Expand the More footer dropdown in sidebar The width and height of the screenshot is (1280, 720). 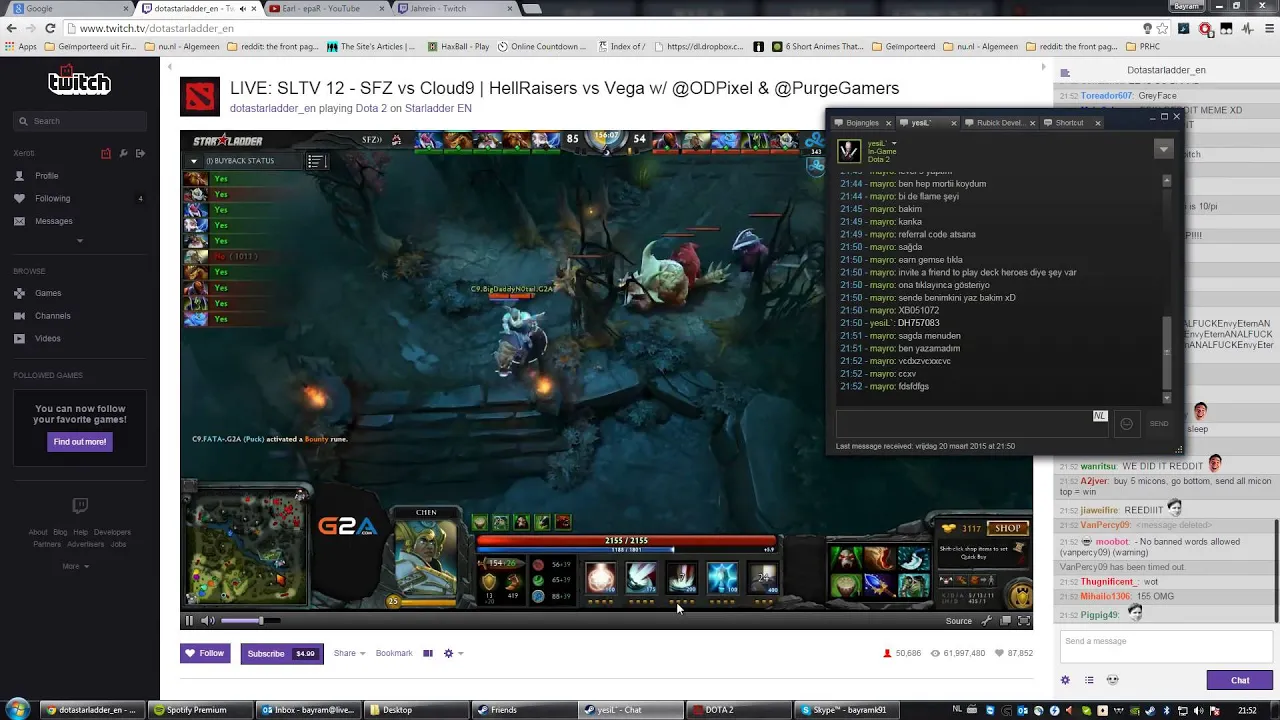[x=76, y=566]
